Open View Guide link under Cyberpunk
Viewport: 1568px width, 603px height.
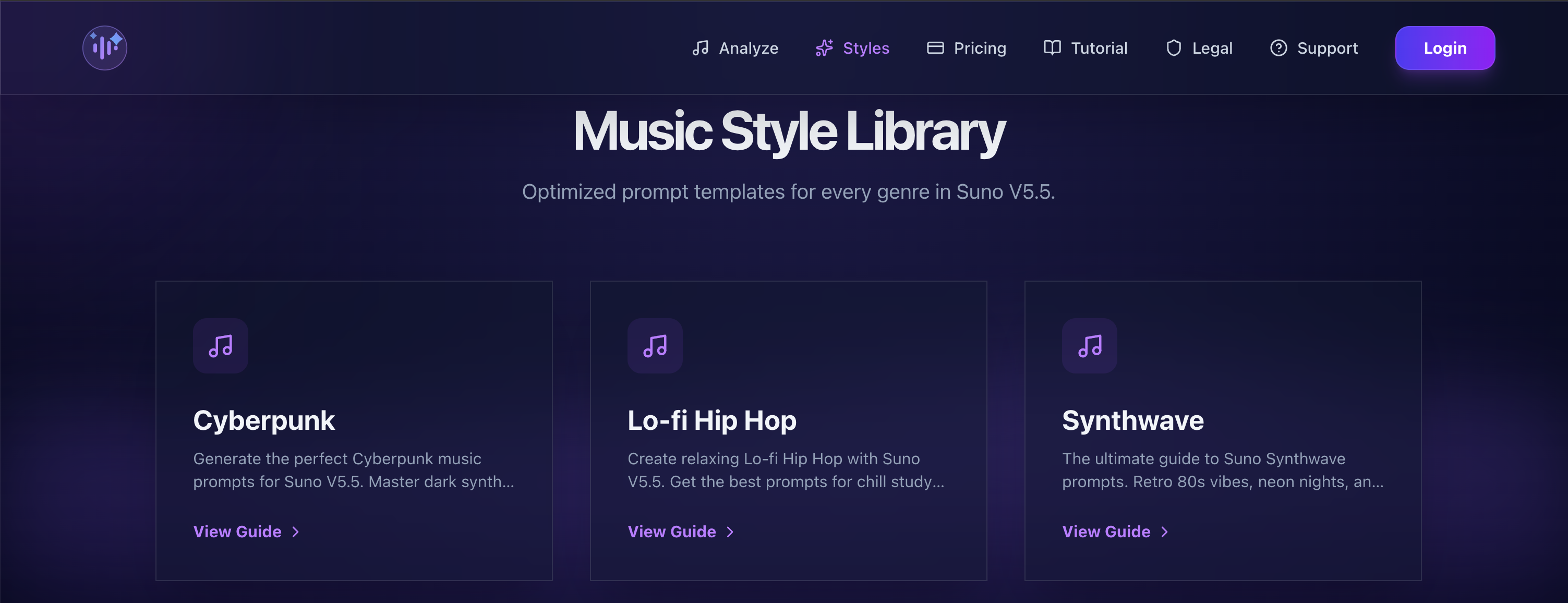[237, 532]
